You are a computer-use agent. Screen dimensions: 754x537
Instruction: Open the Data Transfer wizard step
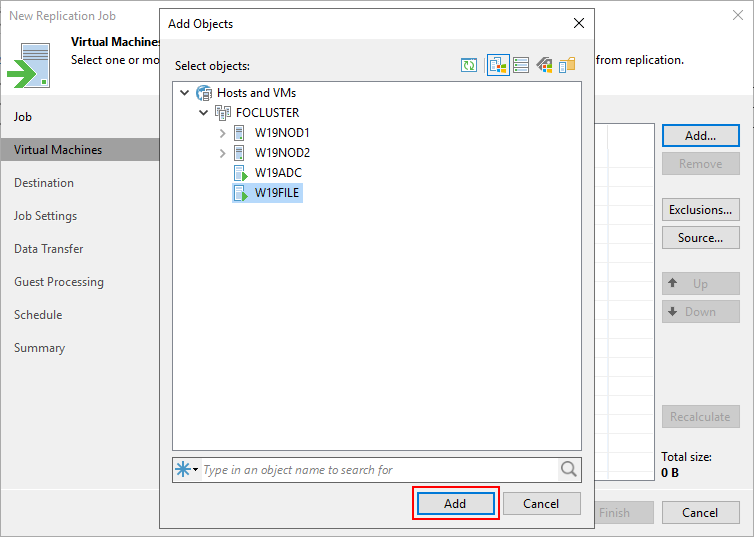click(49, 249)
